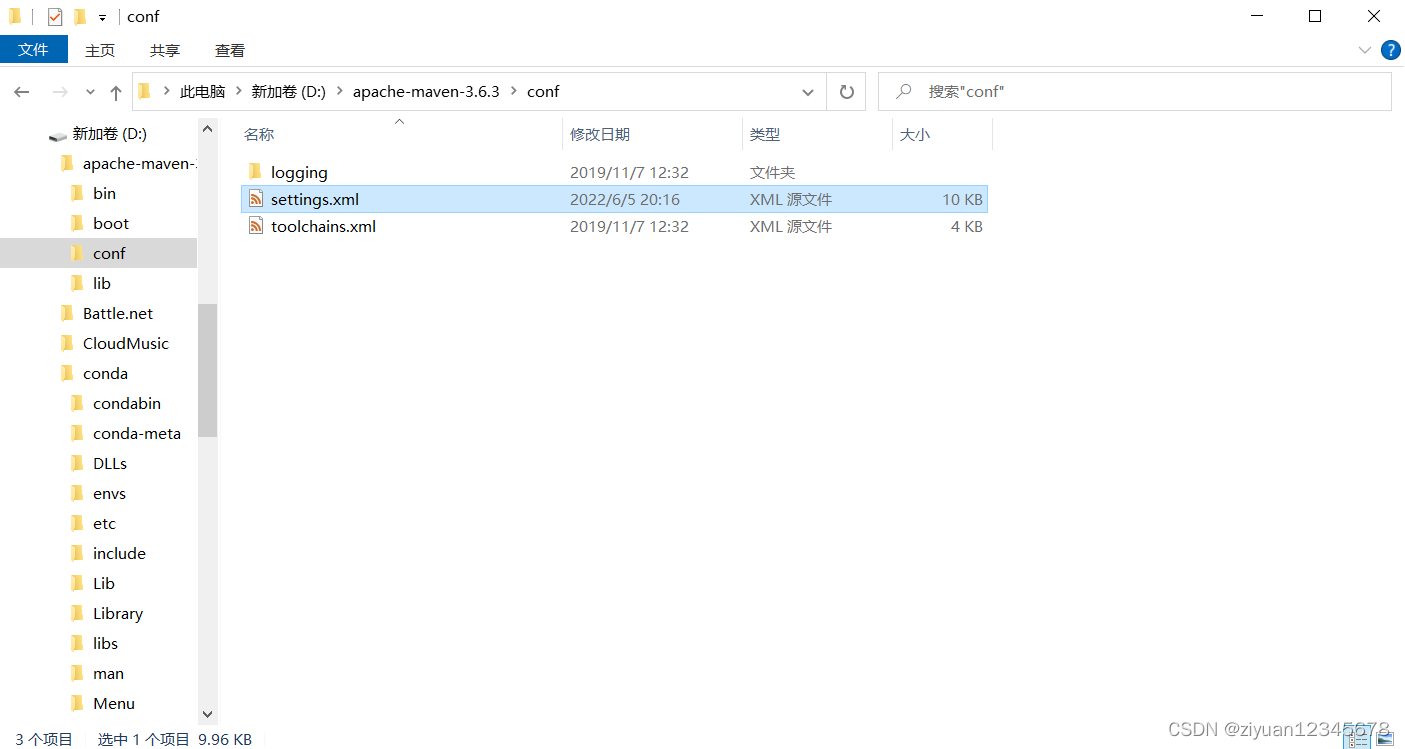Viewport: 1405px width, 749px height.
Task: Click the Lib folder icon under conda
Action: (x=77, y=583)
